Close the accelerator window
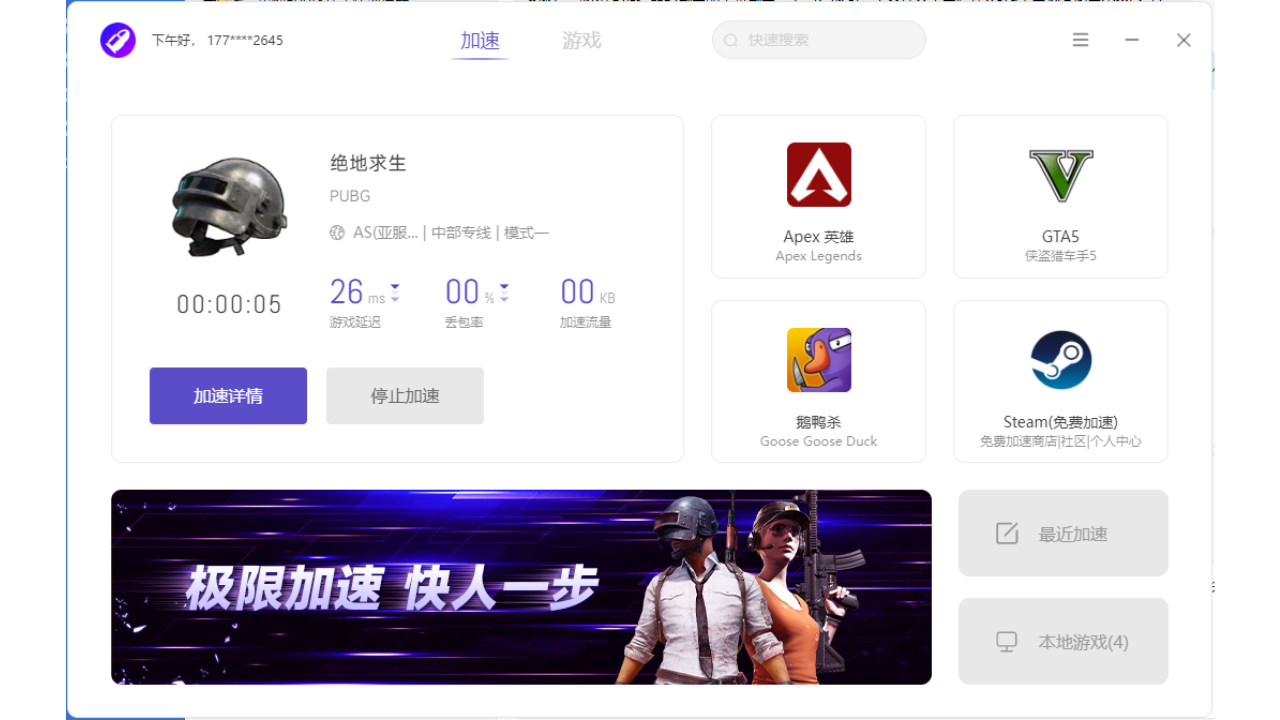Image resolution: width=1280 pixels, height=720 pixels. [x=1184, y=40]
